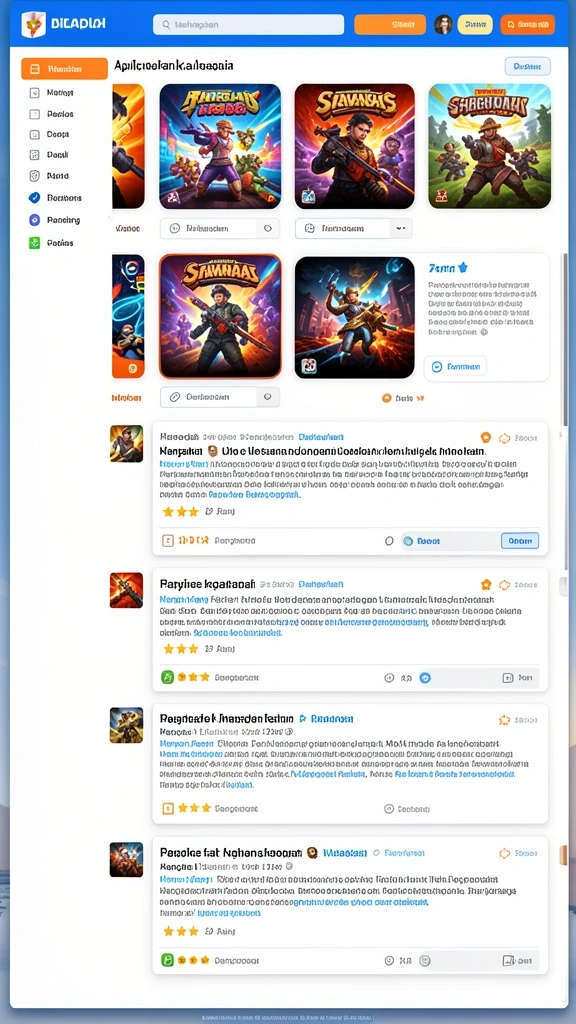Click the pale yellow button in the header
576x1024 pixels.
tap(475, 24)
